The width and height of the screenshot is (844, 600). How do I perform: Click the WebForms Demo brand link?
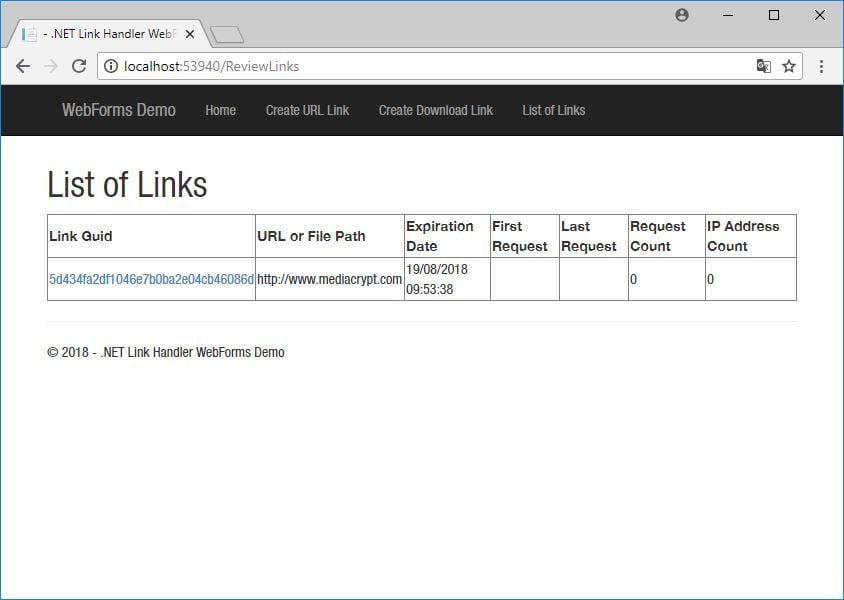coord(118,110)
